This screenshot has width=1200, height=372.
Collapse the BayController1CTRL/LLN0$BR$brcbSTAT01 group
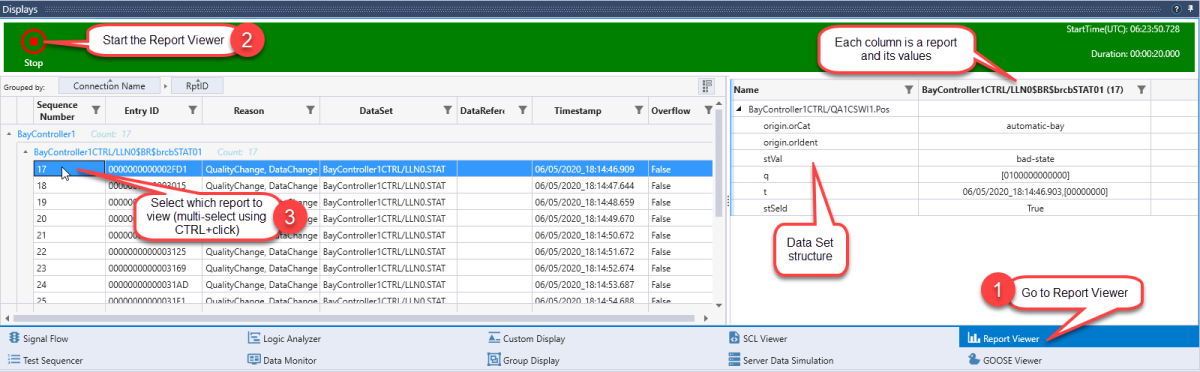(x=26, y=151)
